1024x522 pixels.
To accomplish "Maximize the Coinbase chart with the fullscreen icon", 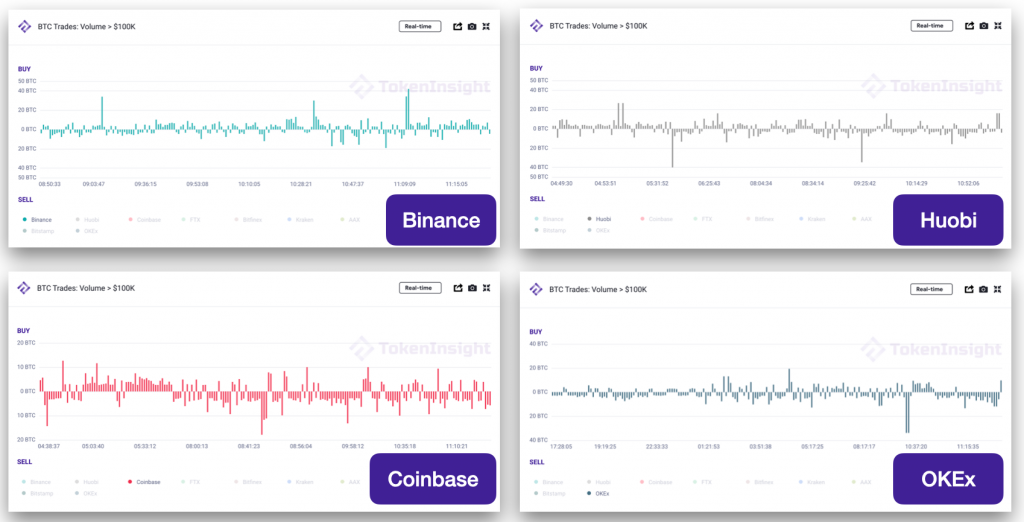I will [486, 288].
